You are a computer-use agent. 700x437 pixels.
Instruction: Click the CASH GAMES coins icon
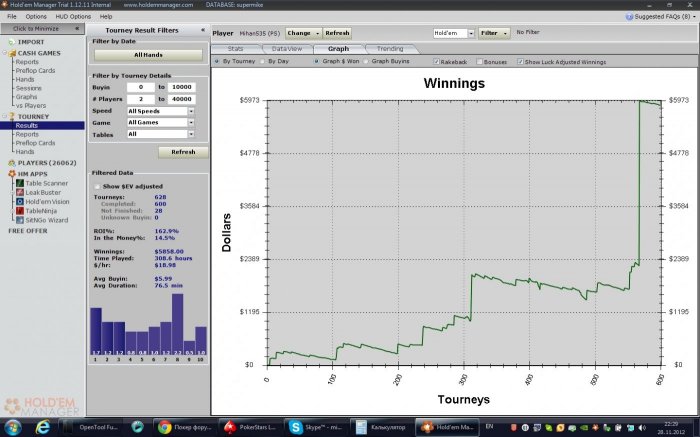tap(12, 53)
